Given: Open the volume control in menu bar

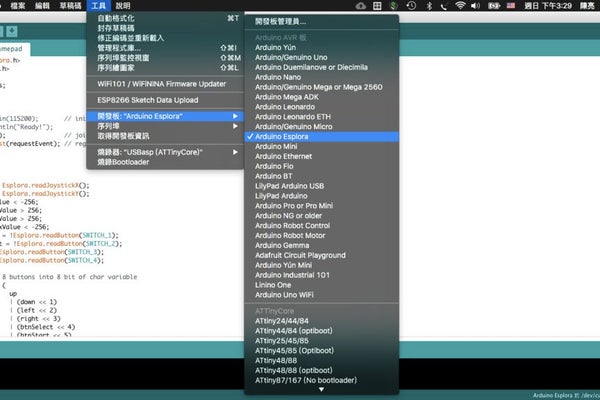Looking at the screenshot, I should [x=475, y=5].
